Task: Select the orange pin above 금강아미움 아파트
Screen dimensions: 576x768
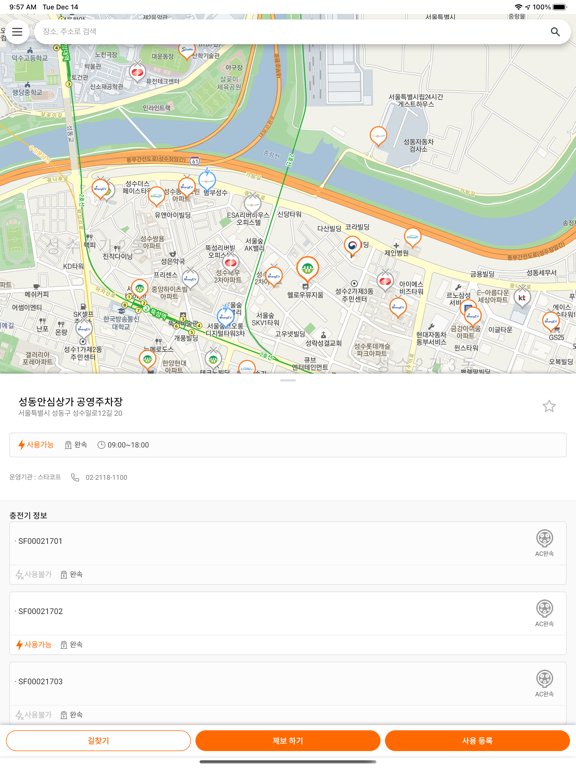Action: [472, 316]
